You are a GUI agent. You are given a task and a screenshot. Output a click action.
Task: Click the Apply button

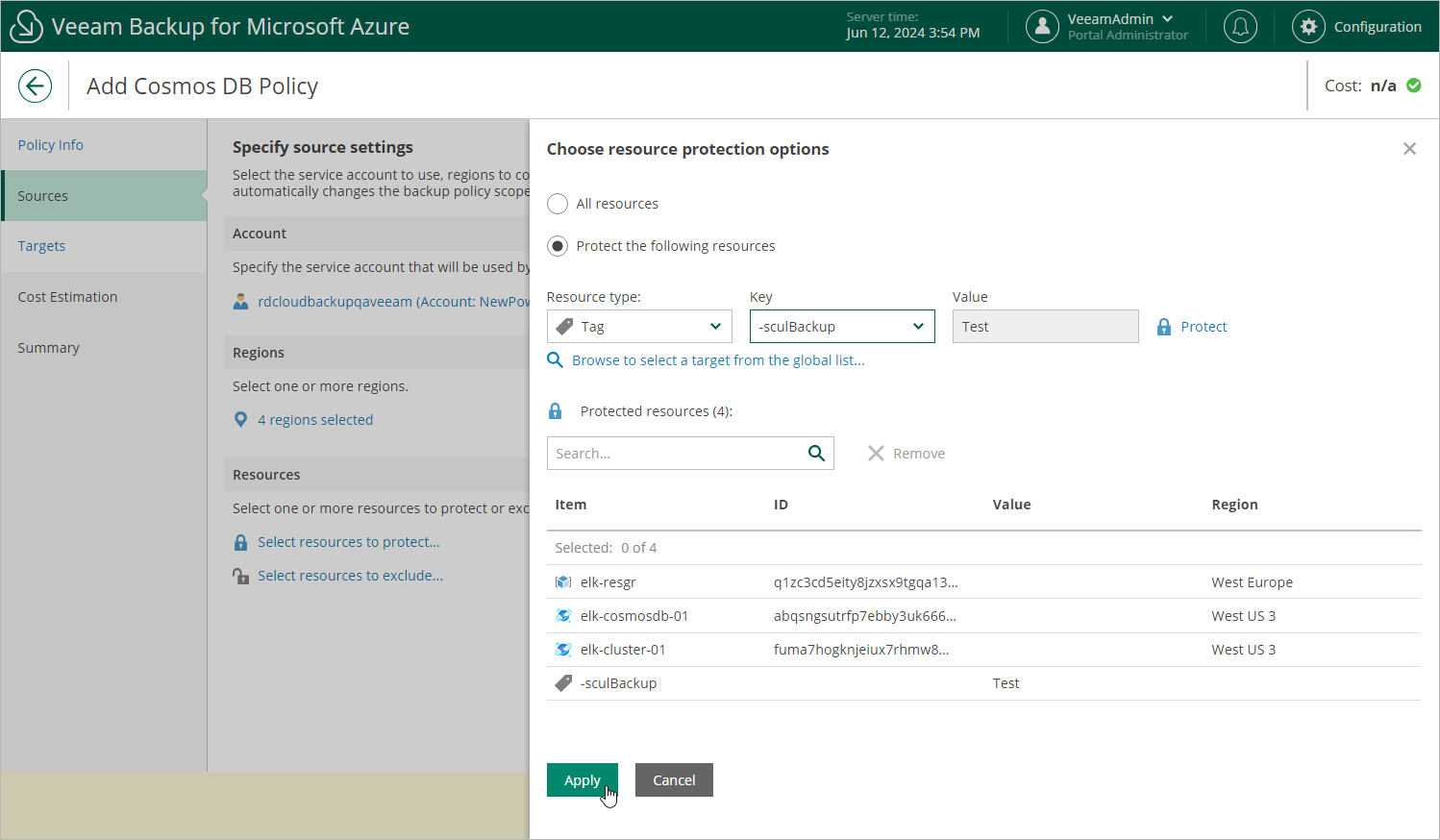pyautogui.click(x=583, y=780)
